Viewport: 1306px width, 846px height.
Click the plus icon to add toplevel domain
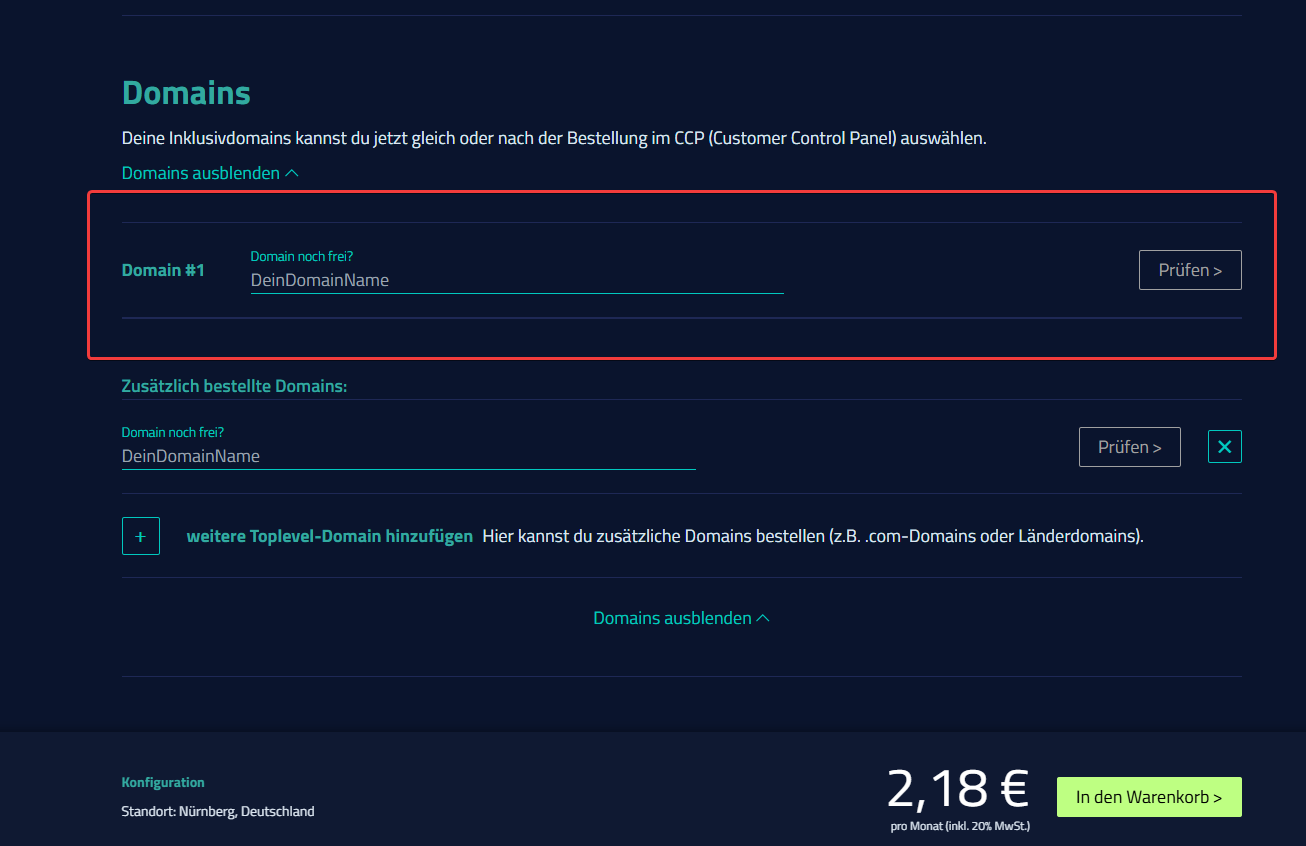[141, 536]
